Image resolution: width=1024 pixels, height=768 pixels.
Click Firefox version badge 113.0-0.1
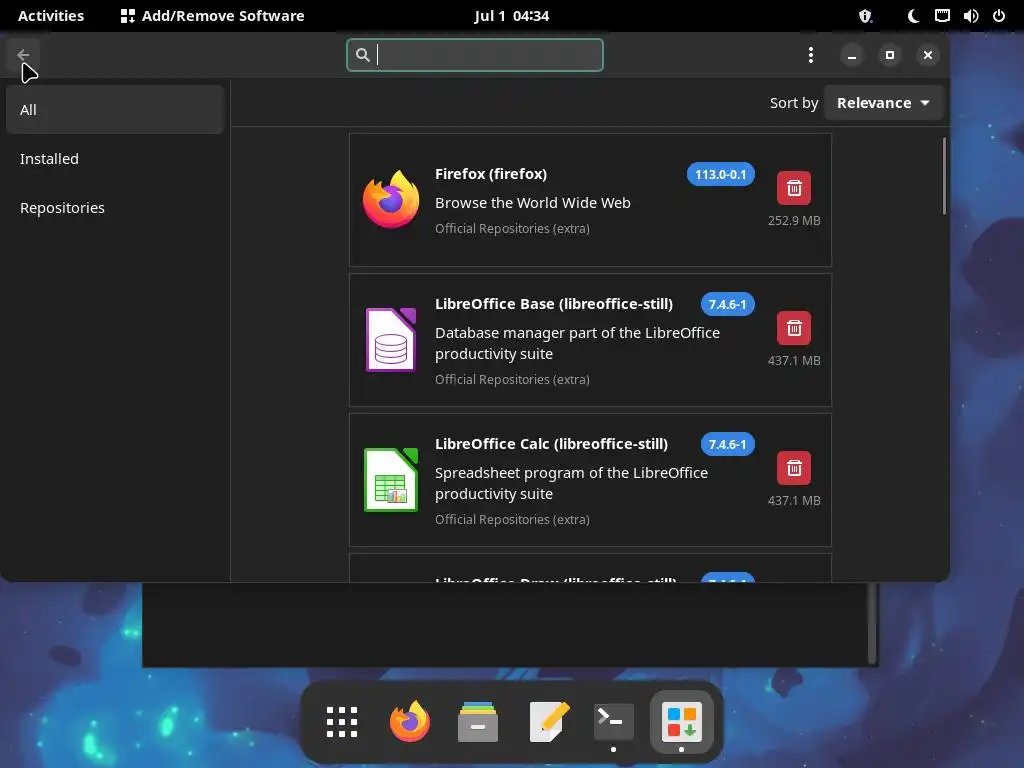(720, 174)
